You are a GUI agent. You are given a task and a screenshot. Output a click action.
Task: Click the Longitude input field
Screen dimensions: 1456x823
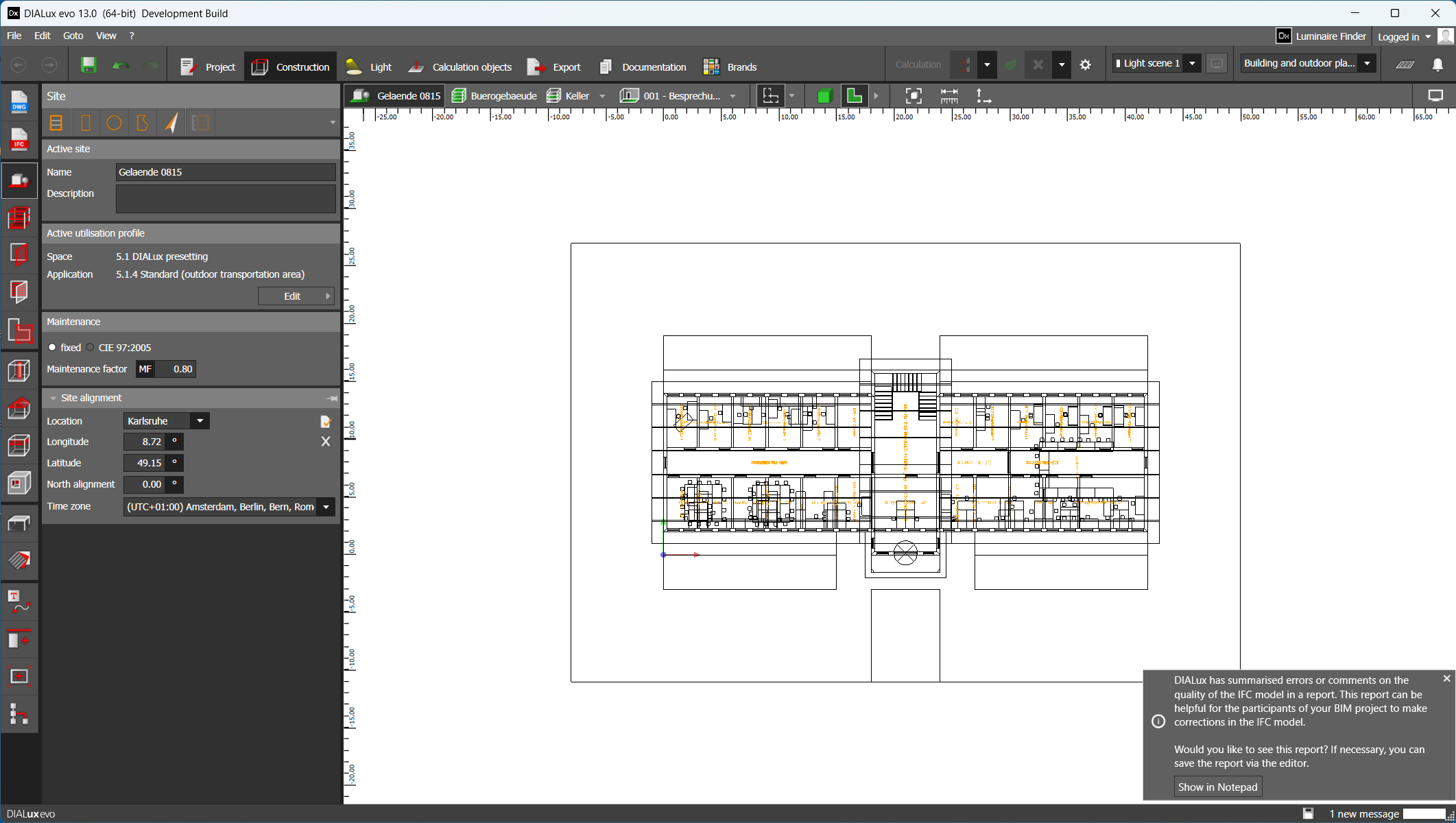(145, 442)
